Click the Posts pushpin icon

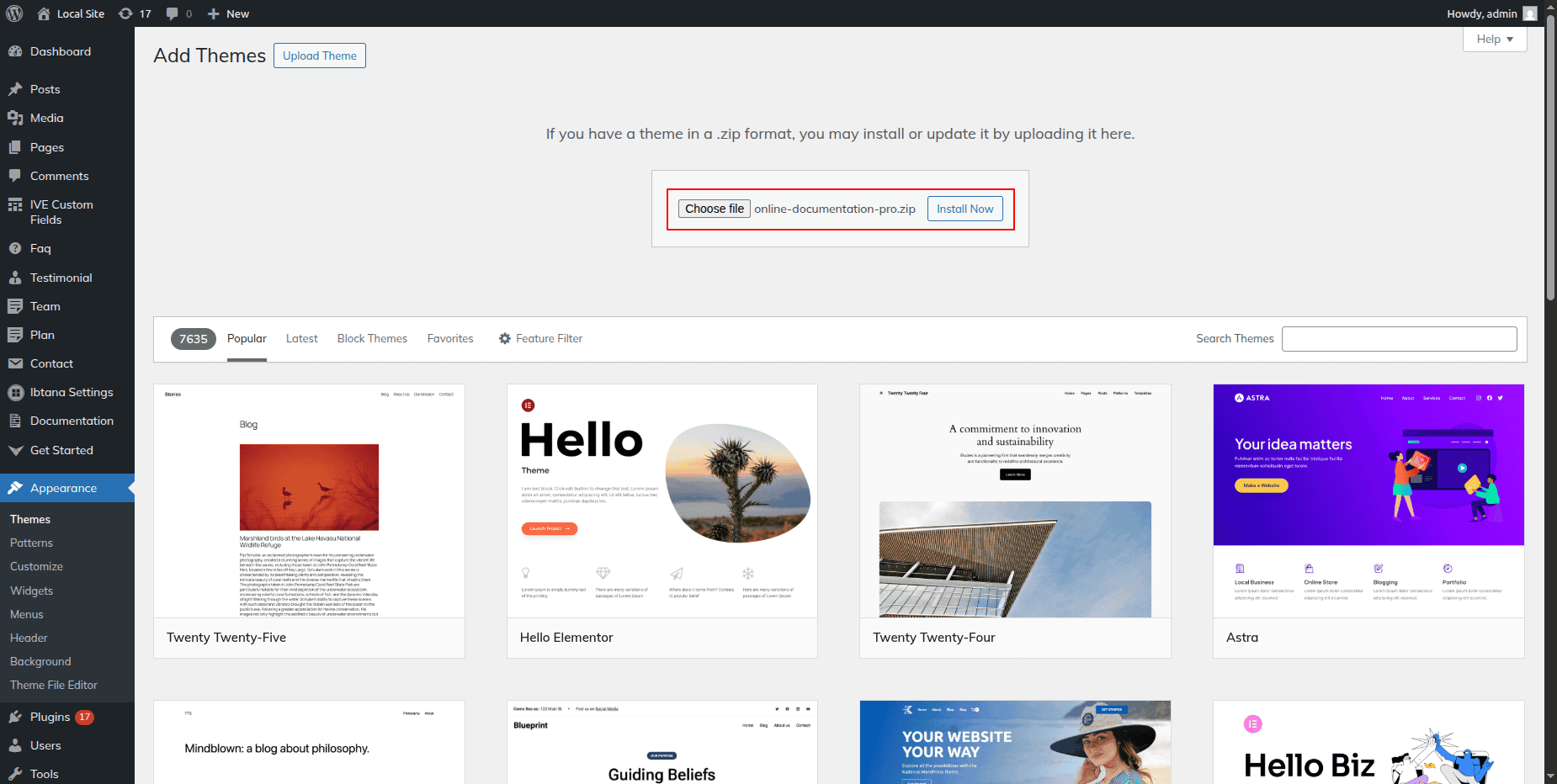tap(15, 89)
